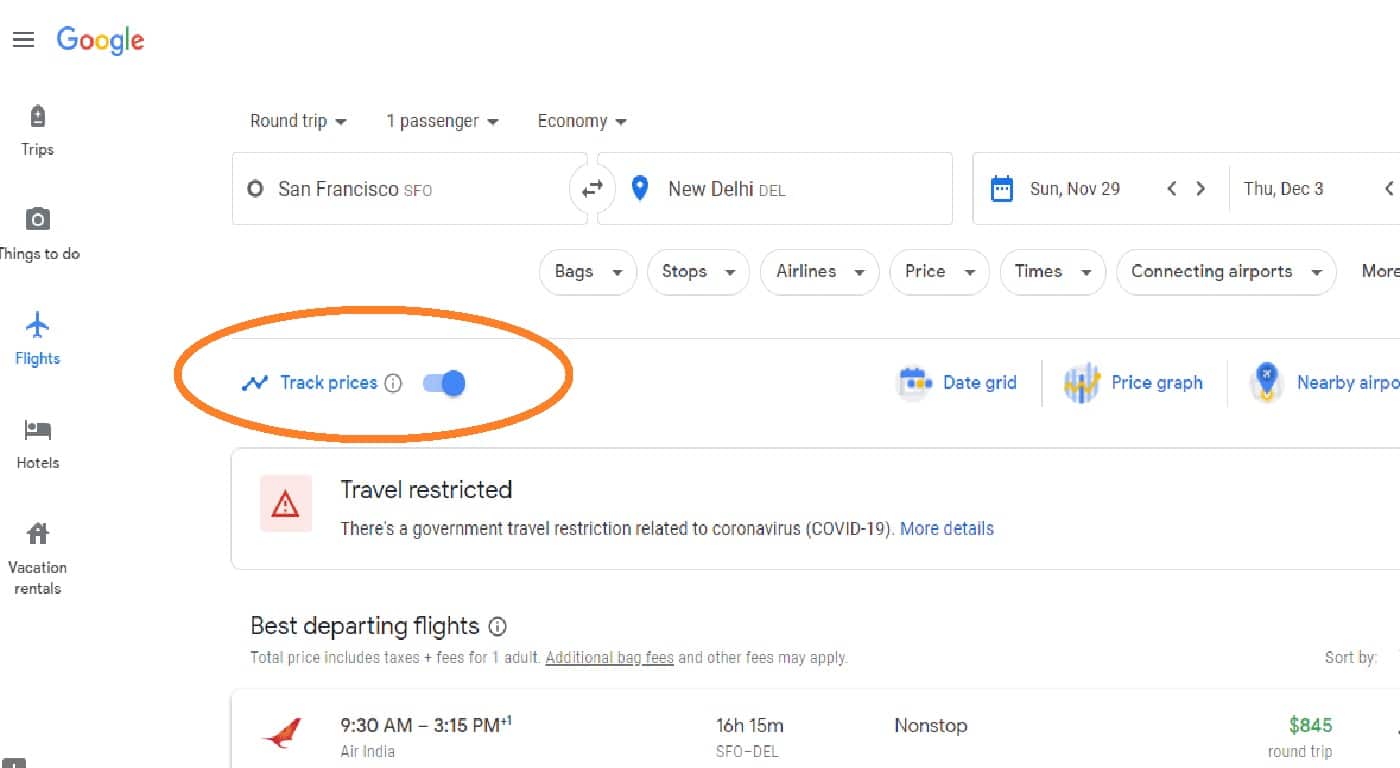Go to the Flights tab
This screenshot has height=768, width=1400.
point(38,339)
